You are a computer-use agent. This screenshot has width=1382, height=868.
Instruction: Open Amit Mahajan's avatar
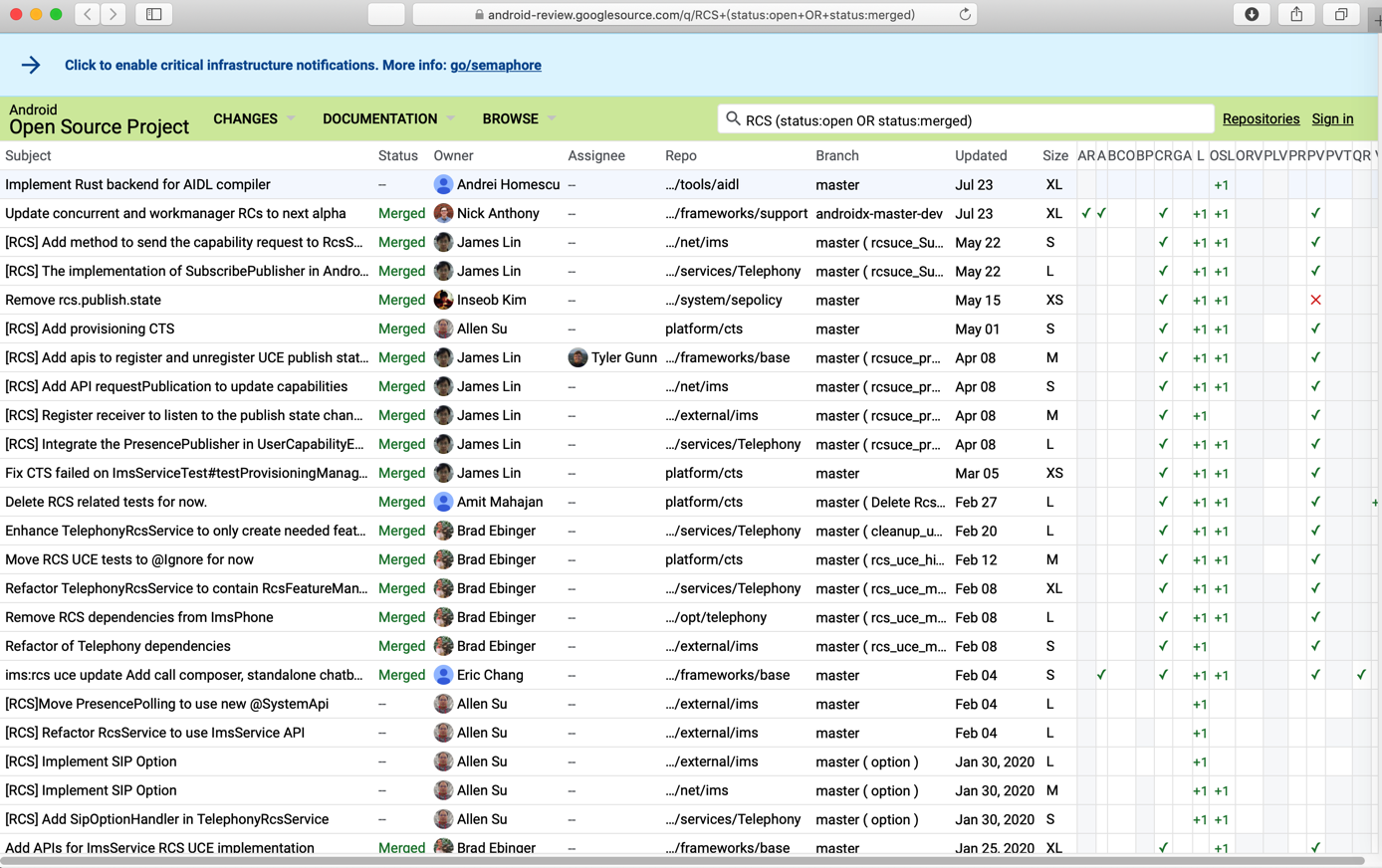point(443,502)
